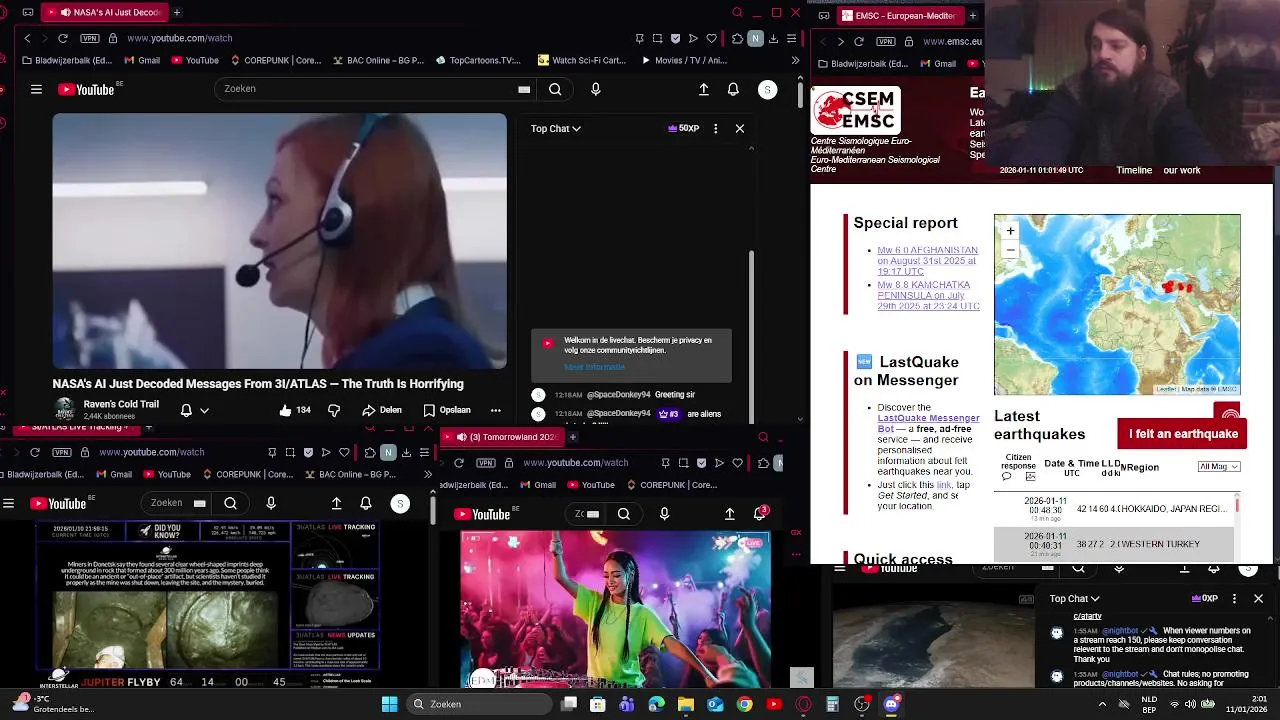The image size is (1280, 720).
Task: Open Gmail bookmark in top YouTube window
Action: tap(141, 60)
